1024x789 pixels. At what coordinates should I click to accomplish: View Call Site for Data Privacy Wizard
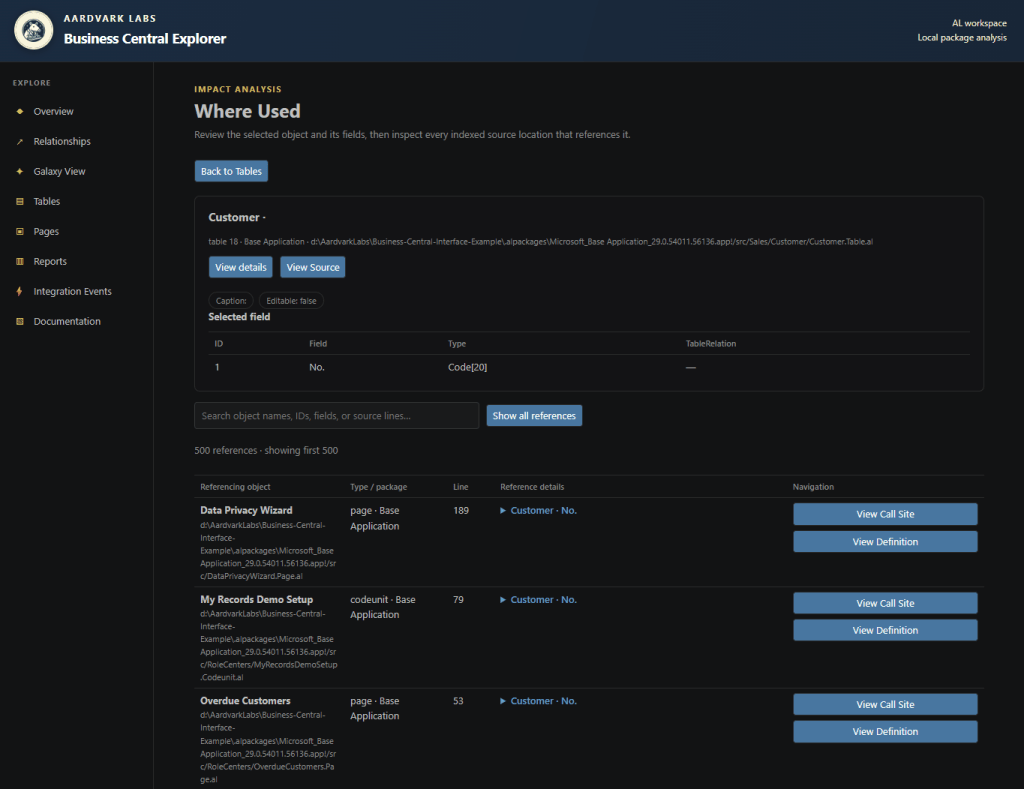[885, 515]
